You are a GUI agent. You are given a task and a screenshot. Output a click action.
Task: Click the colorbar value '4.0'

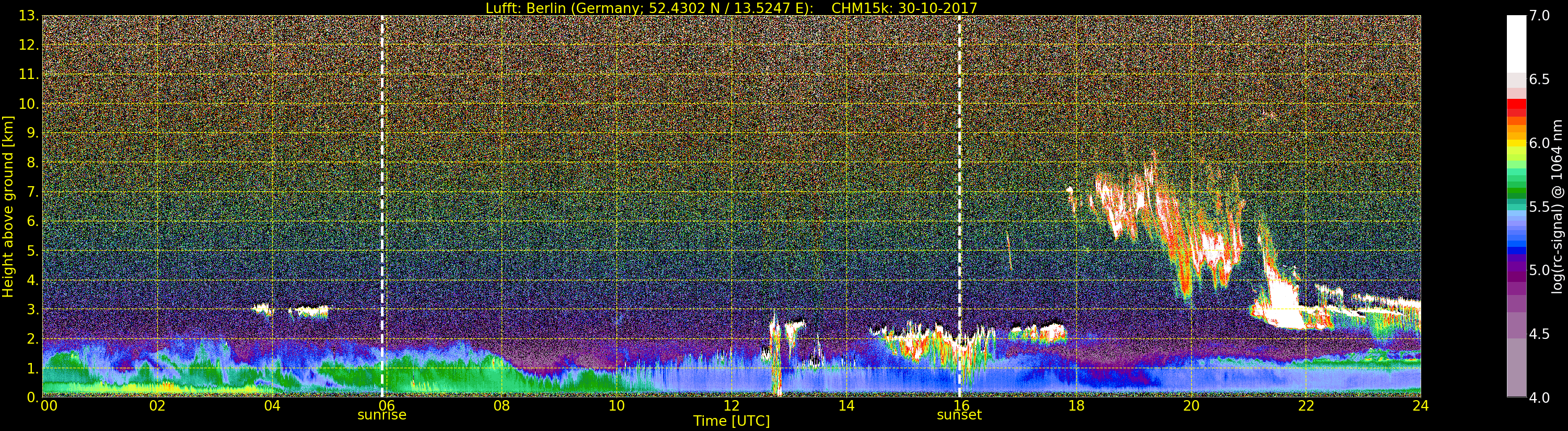(x=1539, y=398)
